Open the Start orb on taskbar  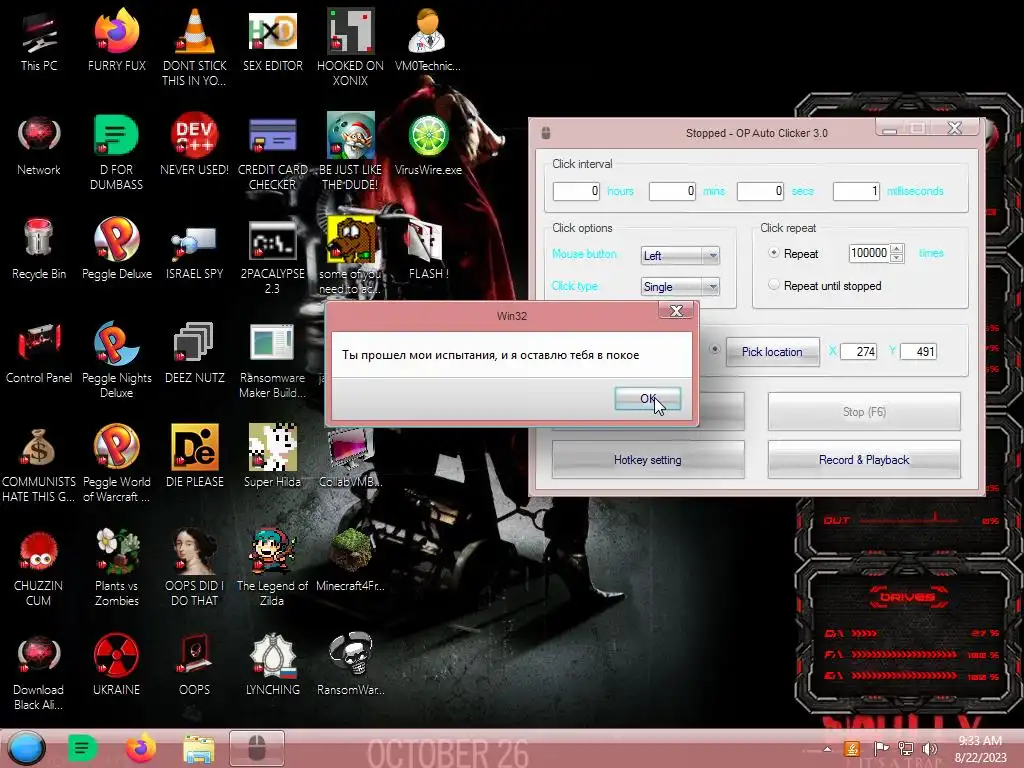click(26, 748)
